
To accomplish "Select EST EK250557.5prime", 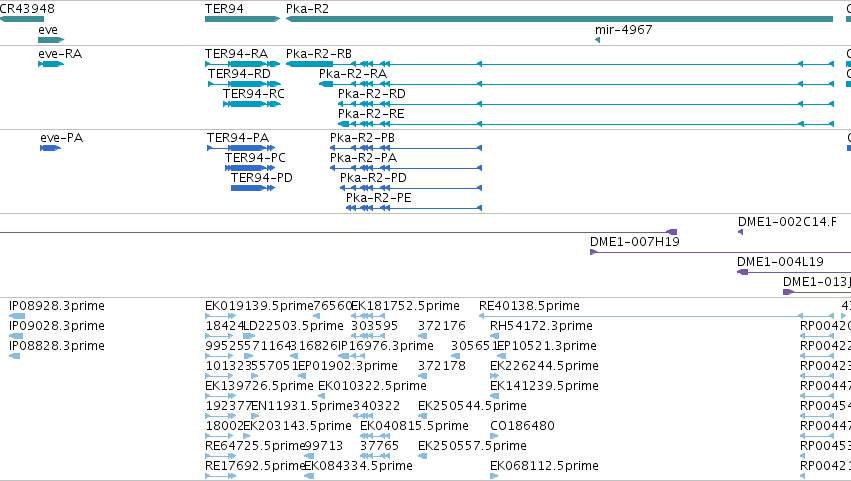I will tap(472, 446).
